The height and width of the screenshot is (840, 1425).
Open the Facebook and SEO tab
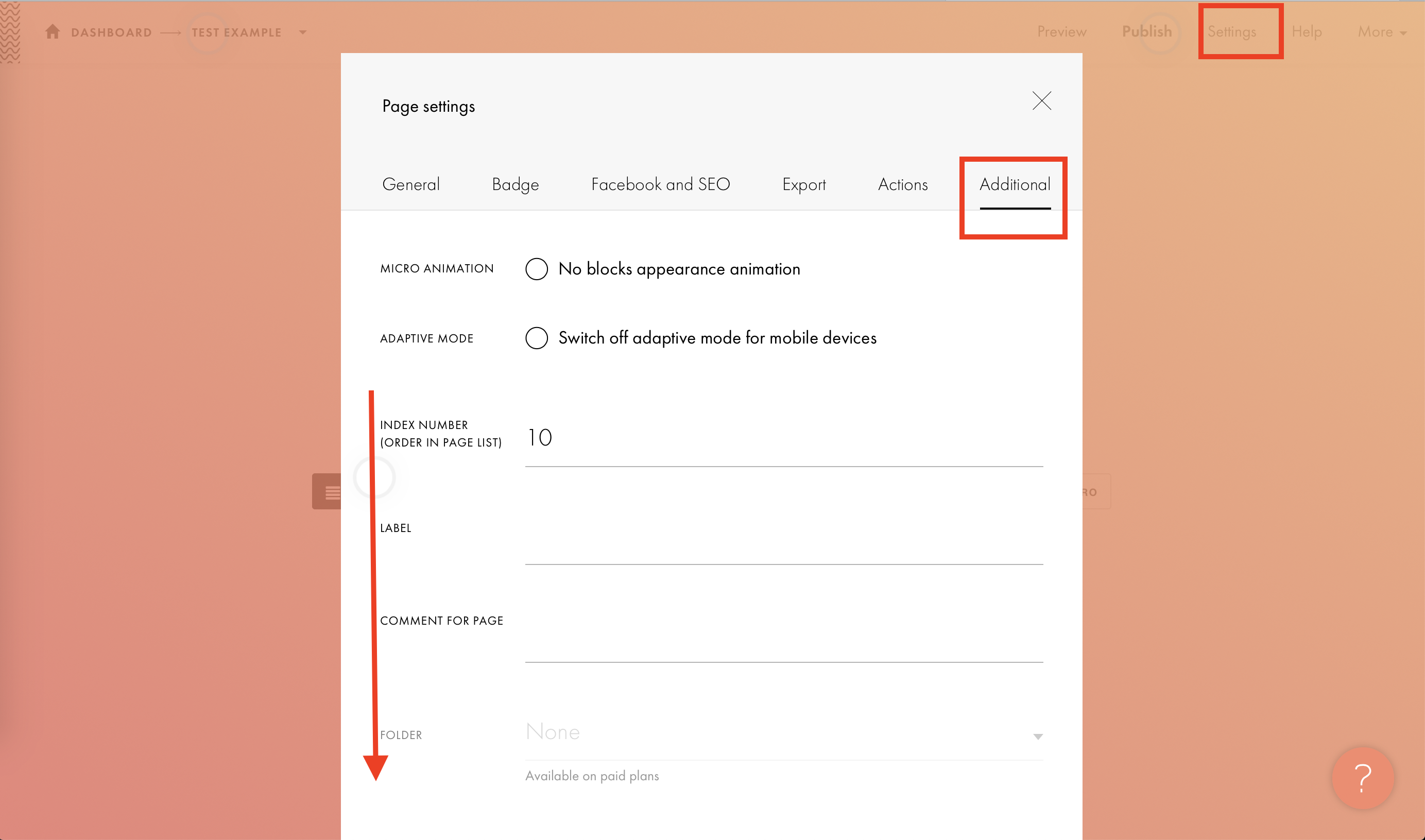(660, 184)
